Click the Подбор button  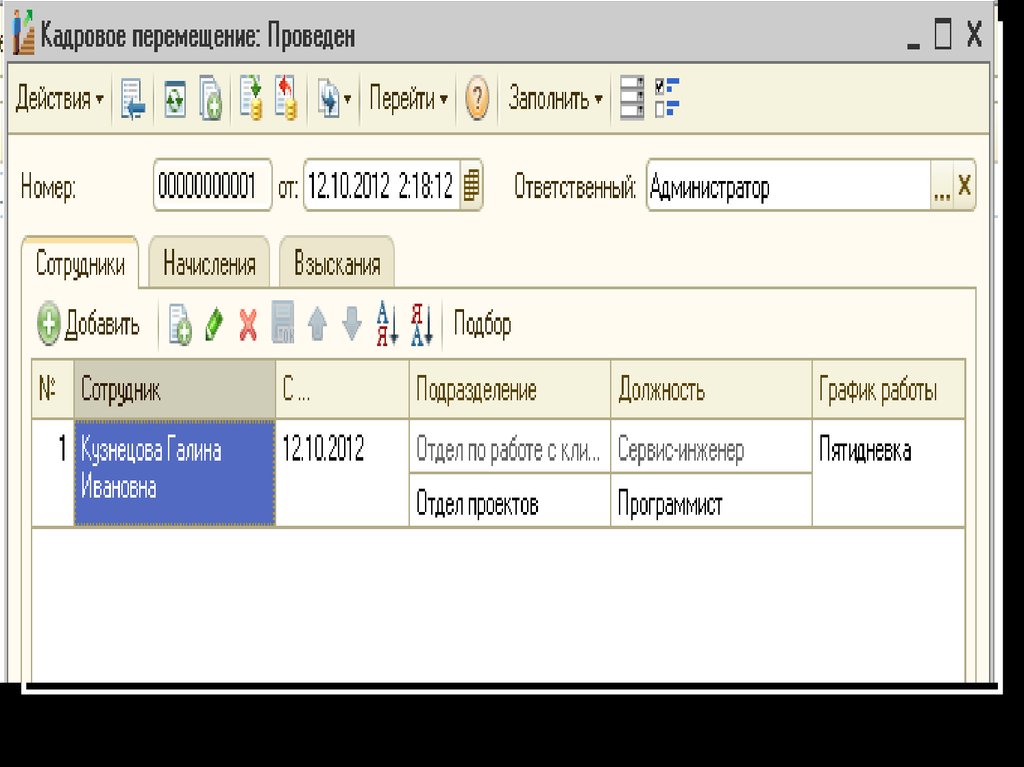482,325
